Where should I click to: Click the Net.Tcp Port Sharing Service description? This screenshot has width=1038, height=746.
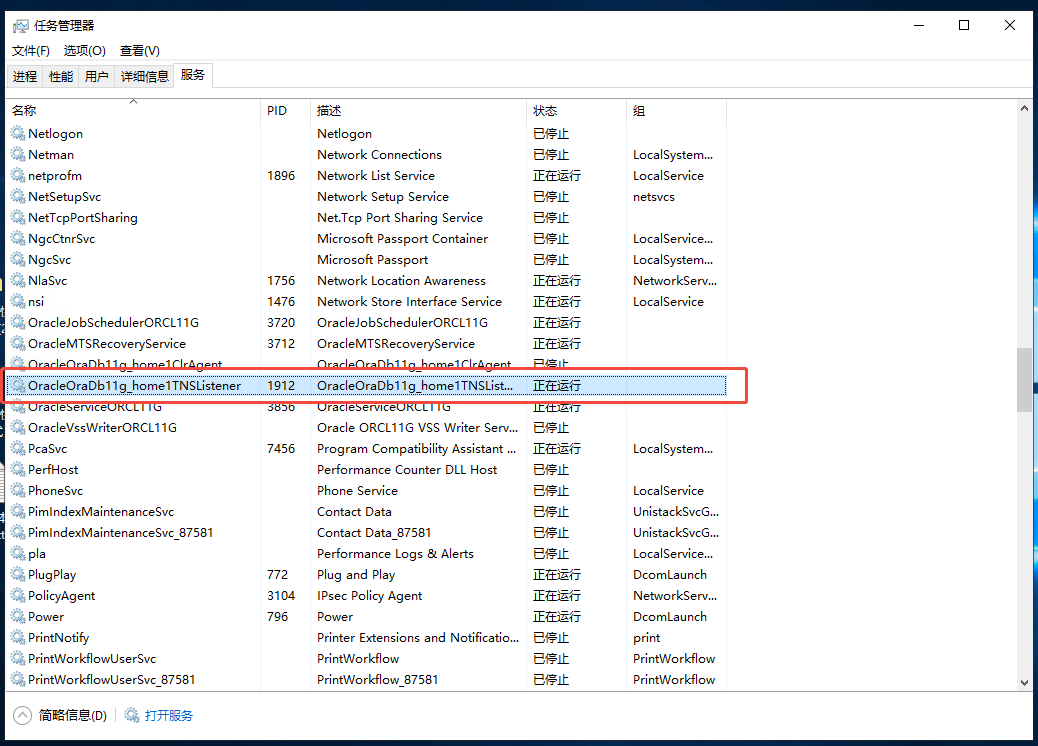[x=400, y=217]
